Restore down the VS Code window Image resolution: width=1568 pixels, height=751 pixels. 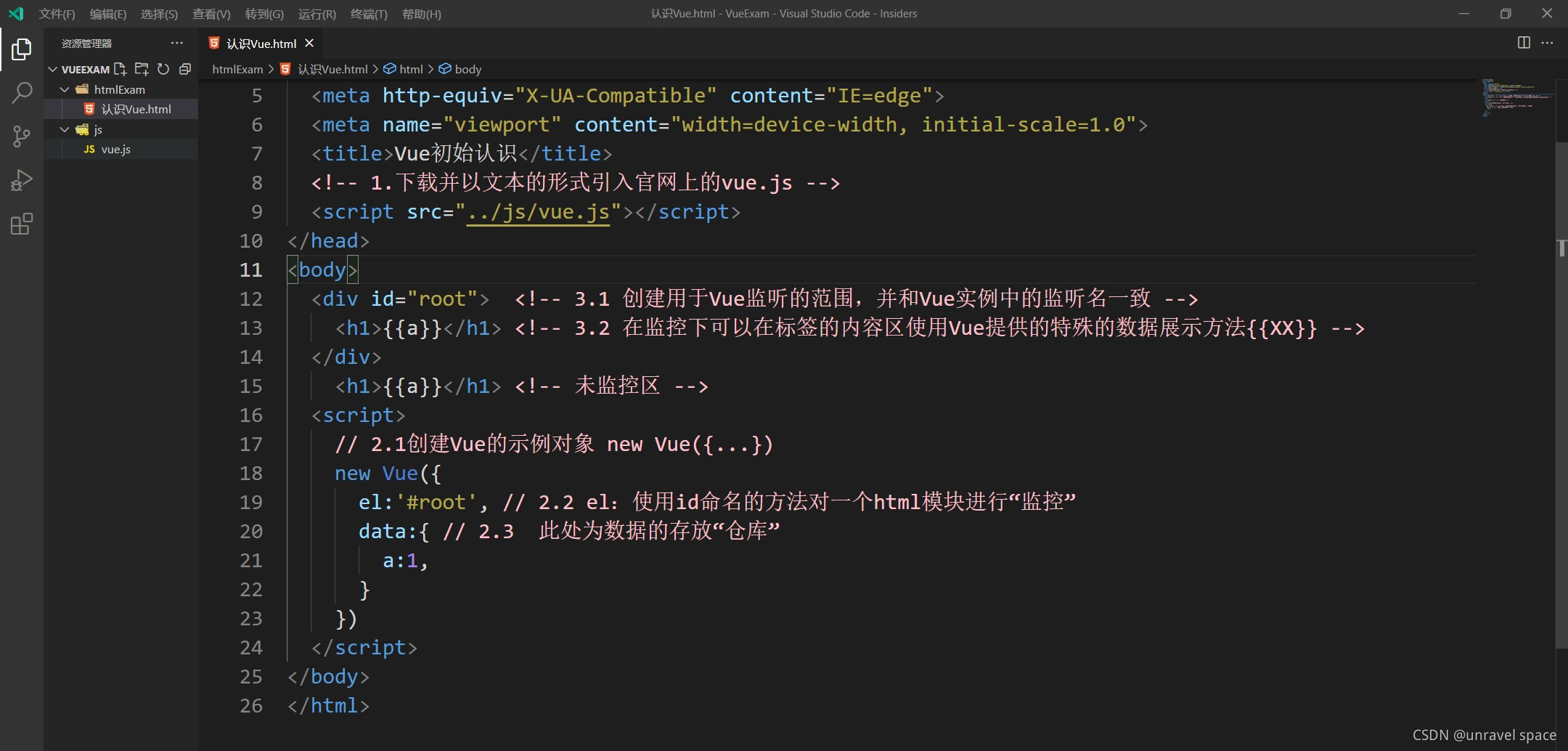[x=1506, y=14]
